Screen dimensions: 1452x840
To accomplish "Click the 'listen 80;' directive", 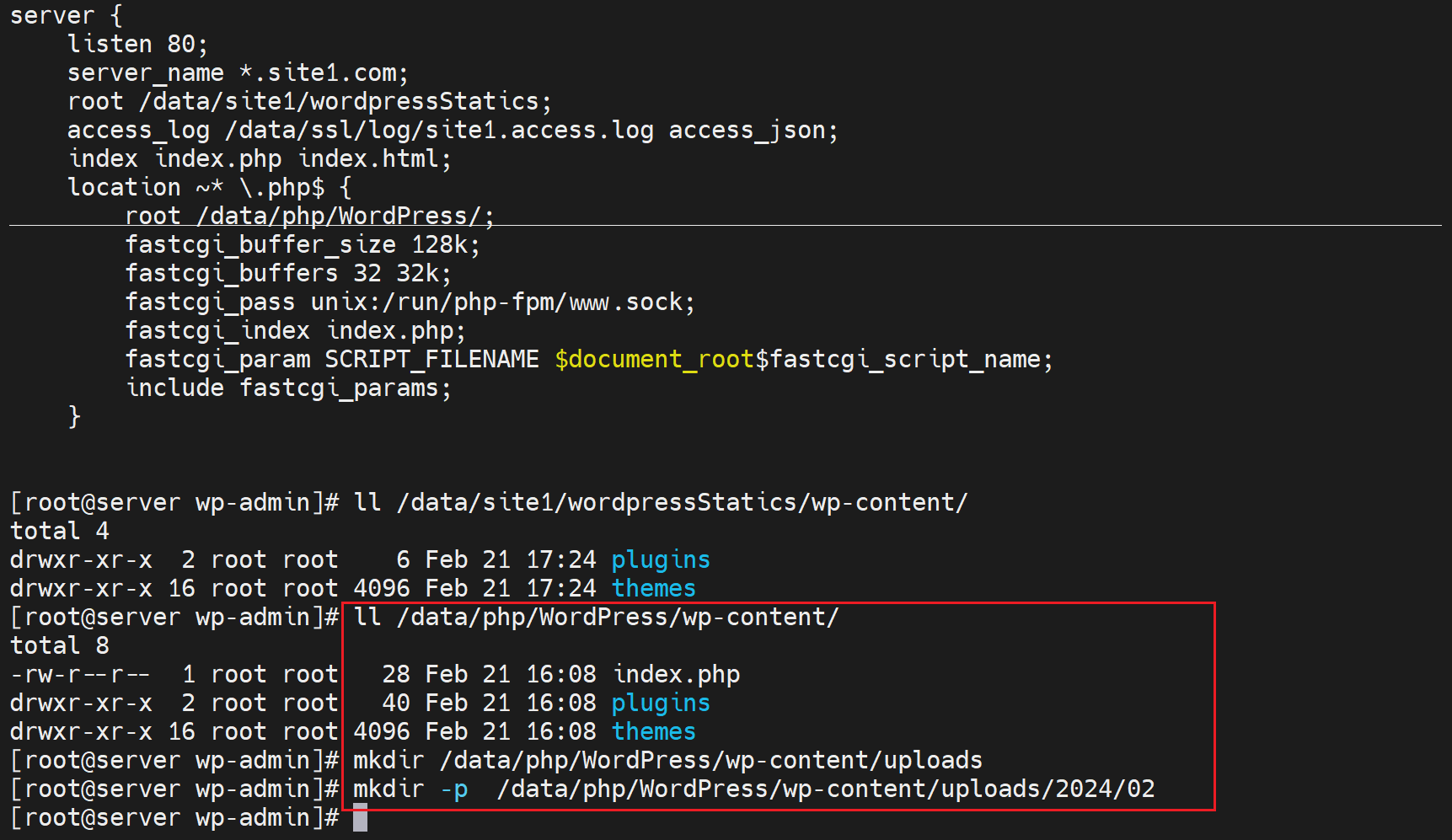I will pyautogui.click(x=137, y=45).
